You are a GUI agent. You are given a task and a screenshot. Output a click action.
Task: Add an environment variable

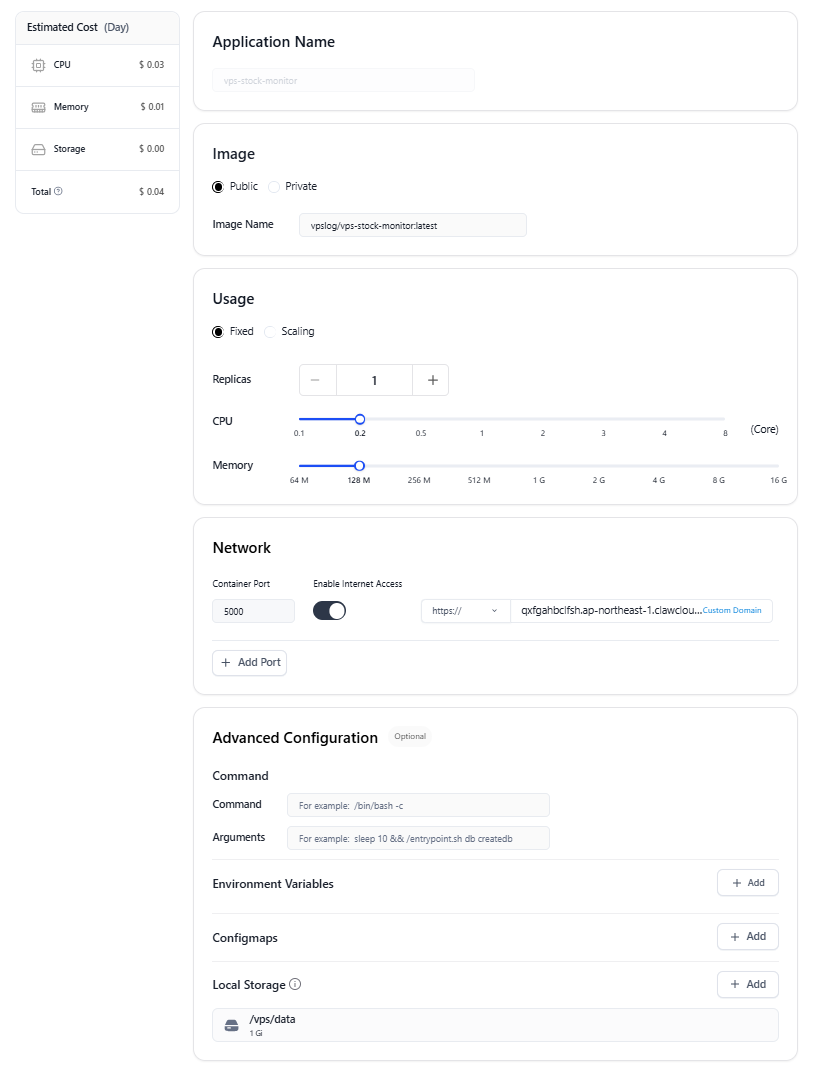(x=748, y=883)
